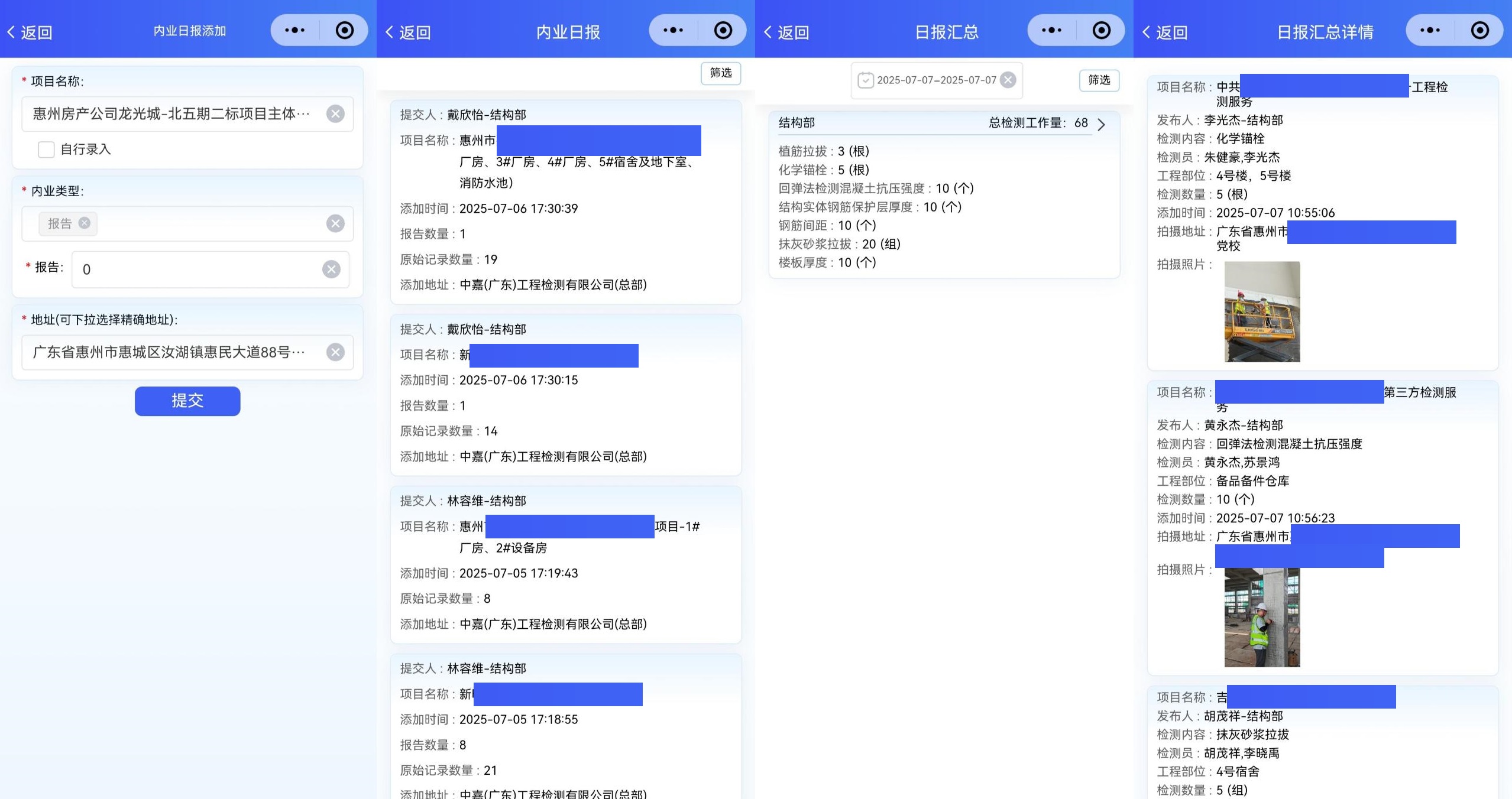The width and height of the screenshot is (1512, 799).
Task: Tap 筛选 on the 内业日报 page
Action: (x=720, y=73)
